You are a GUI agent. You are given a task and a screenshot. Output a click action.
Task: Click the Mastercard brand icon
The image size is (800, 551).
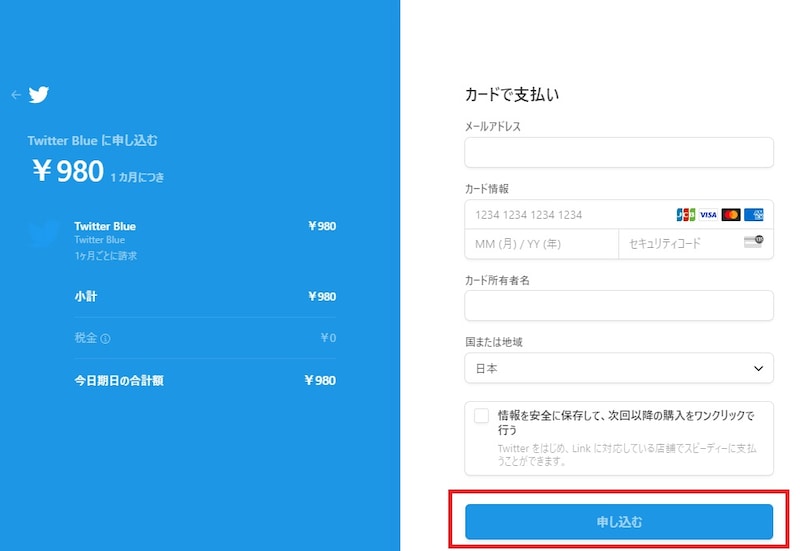(x=731, y=215)
